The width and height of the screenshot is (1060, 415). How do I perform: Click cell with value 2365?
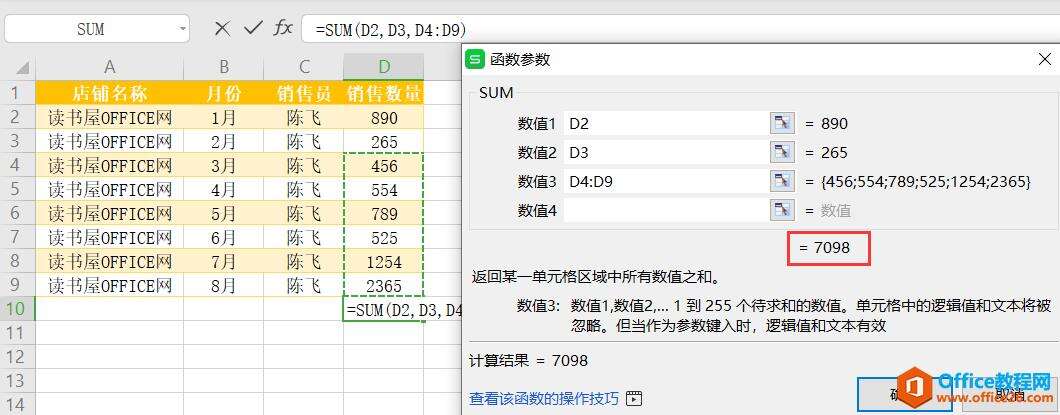coord(384,286)
